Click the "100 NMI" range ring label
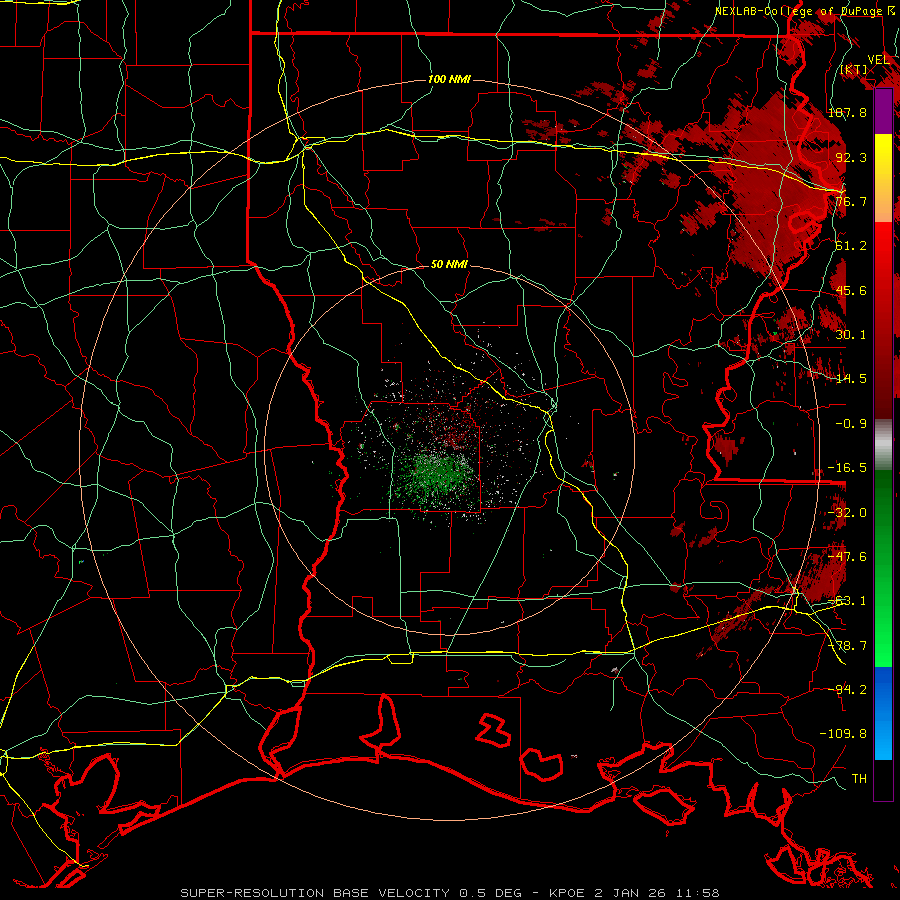Image resolution: width=900 pixels, height=900 pixels. coord(449,79)
